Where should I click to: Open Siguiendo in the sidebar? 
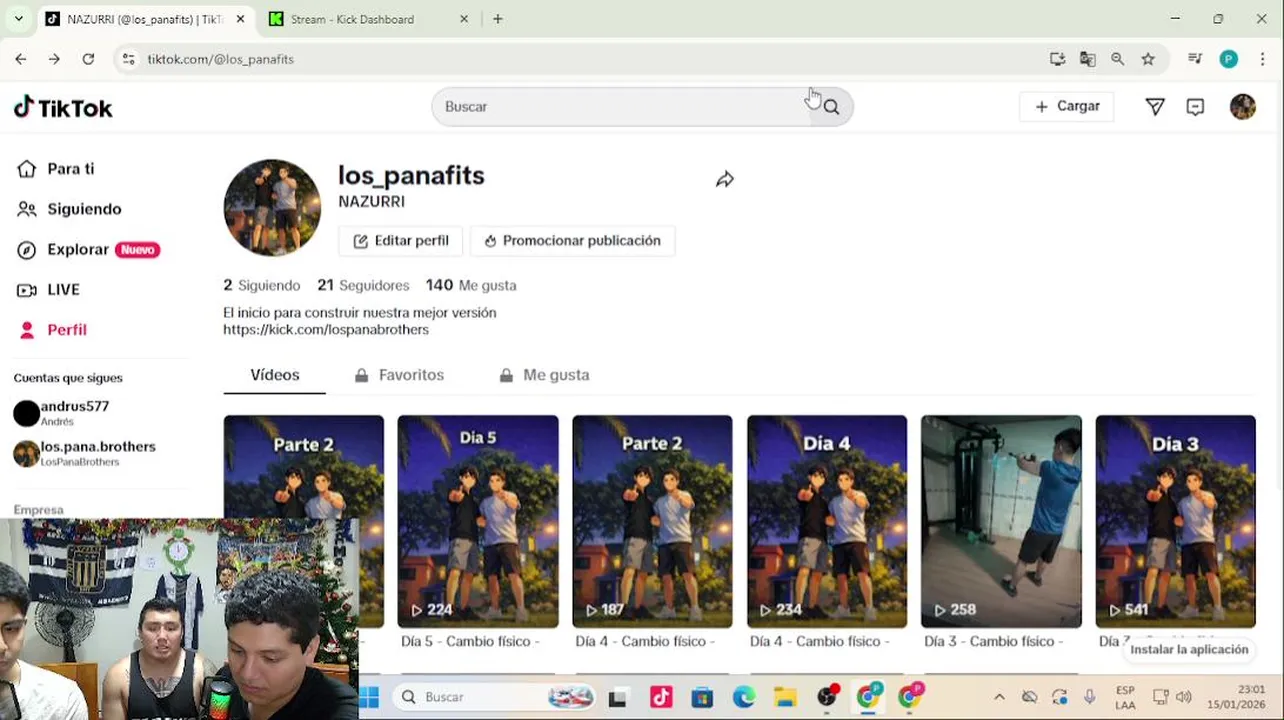point(69,209)
